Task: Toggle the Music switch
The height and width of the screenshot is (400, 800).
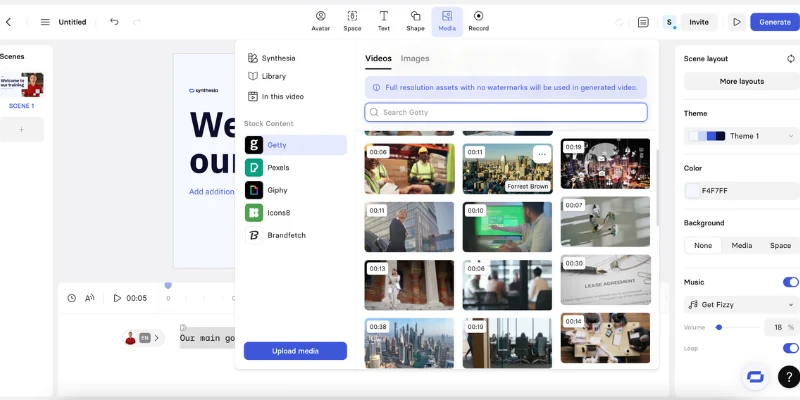Action: click(x=791, y=282)
